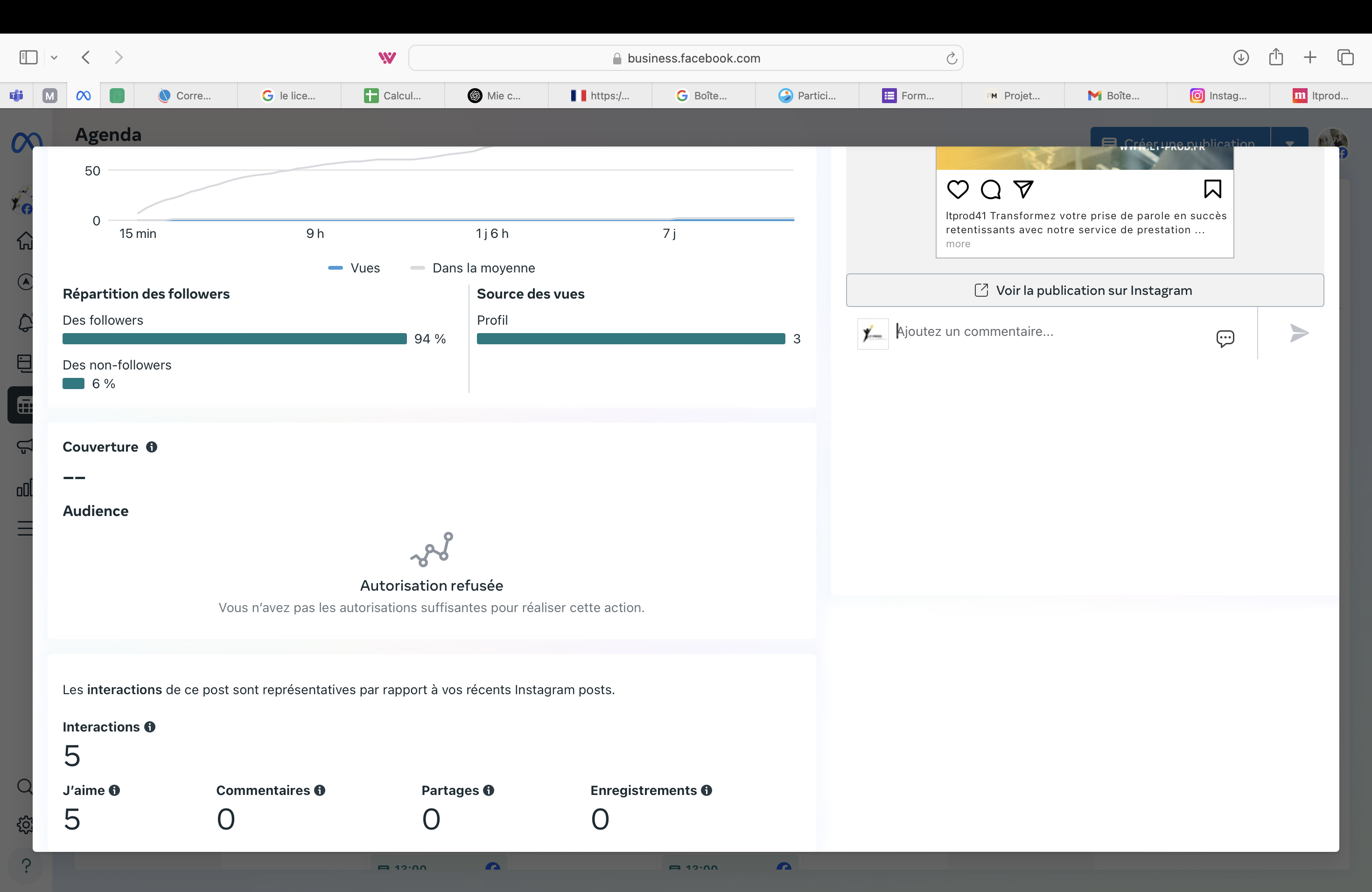Click Voir la publication sur Instagram
The height and width of the screenshot is (892, 1372).
[x=1085, y=291]
